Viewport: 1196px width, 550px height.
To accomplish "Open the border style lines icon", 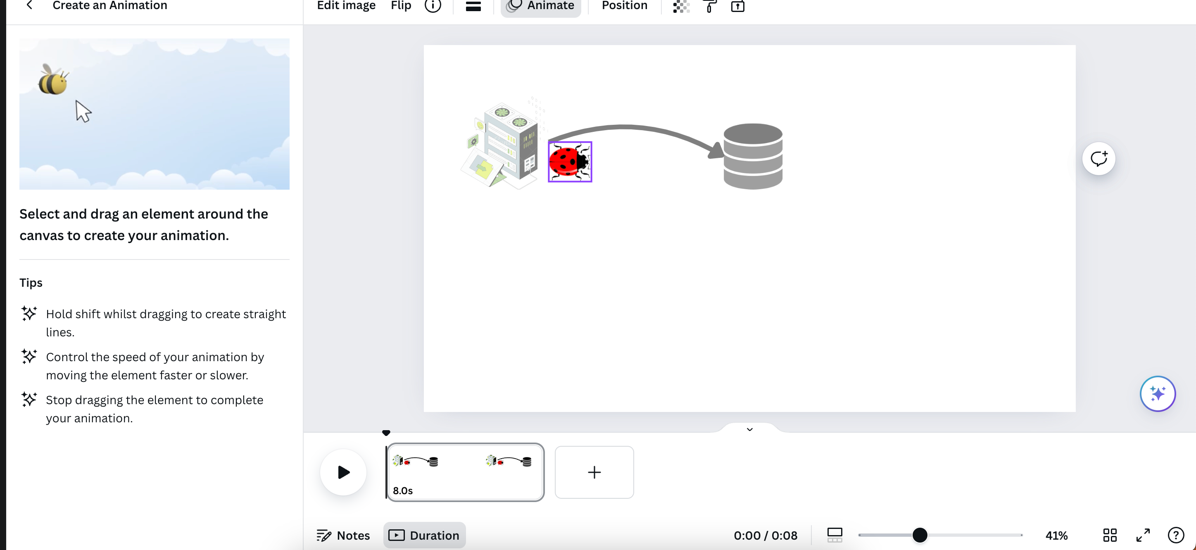I will tap(473, 6).
